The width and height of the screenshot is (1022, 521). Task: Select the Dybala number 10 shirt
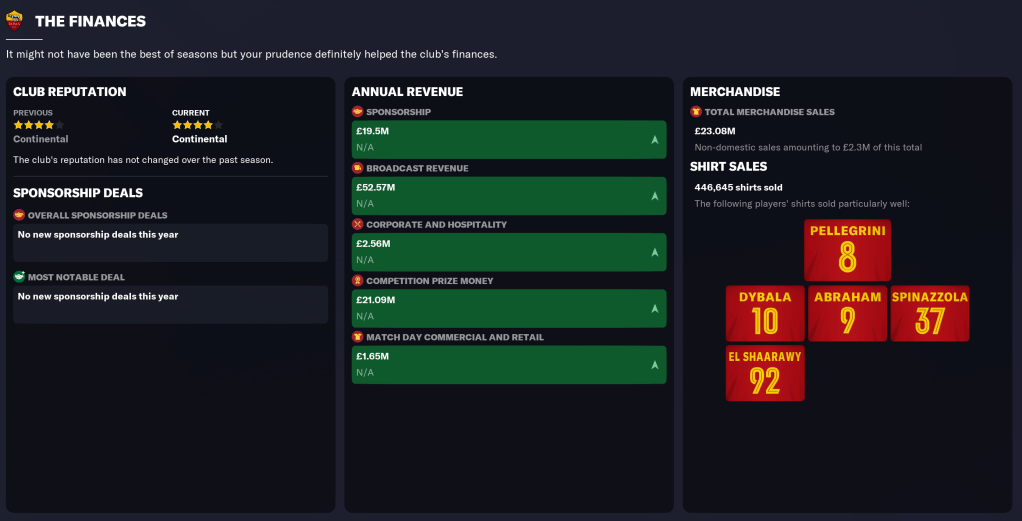click(x=765, y=313)
